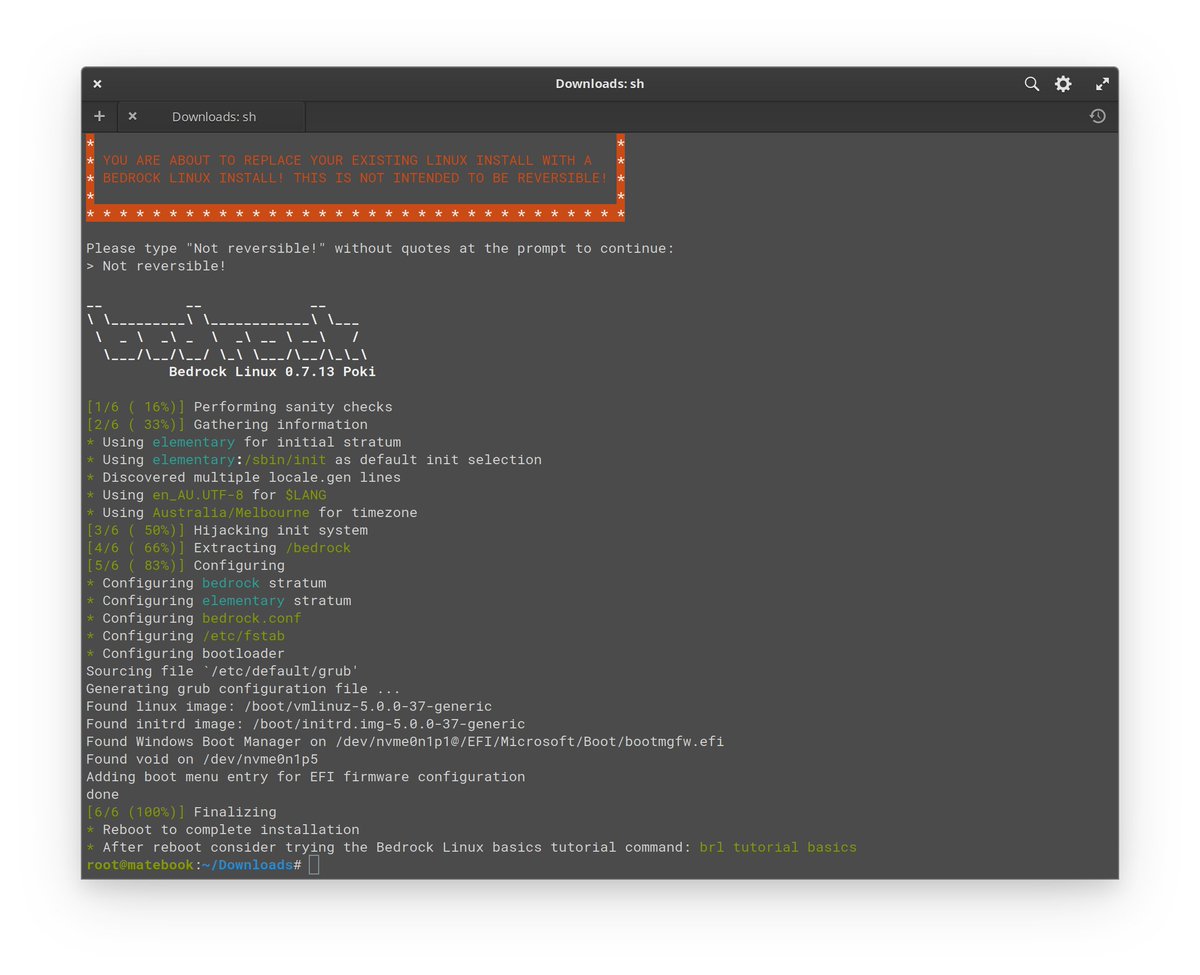Click 'BEDROCK LINUX INSTALL!' warning line

tap(355, 178)
